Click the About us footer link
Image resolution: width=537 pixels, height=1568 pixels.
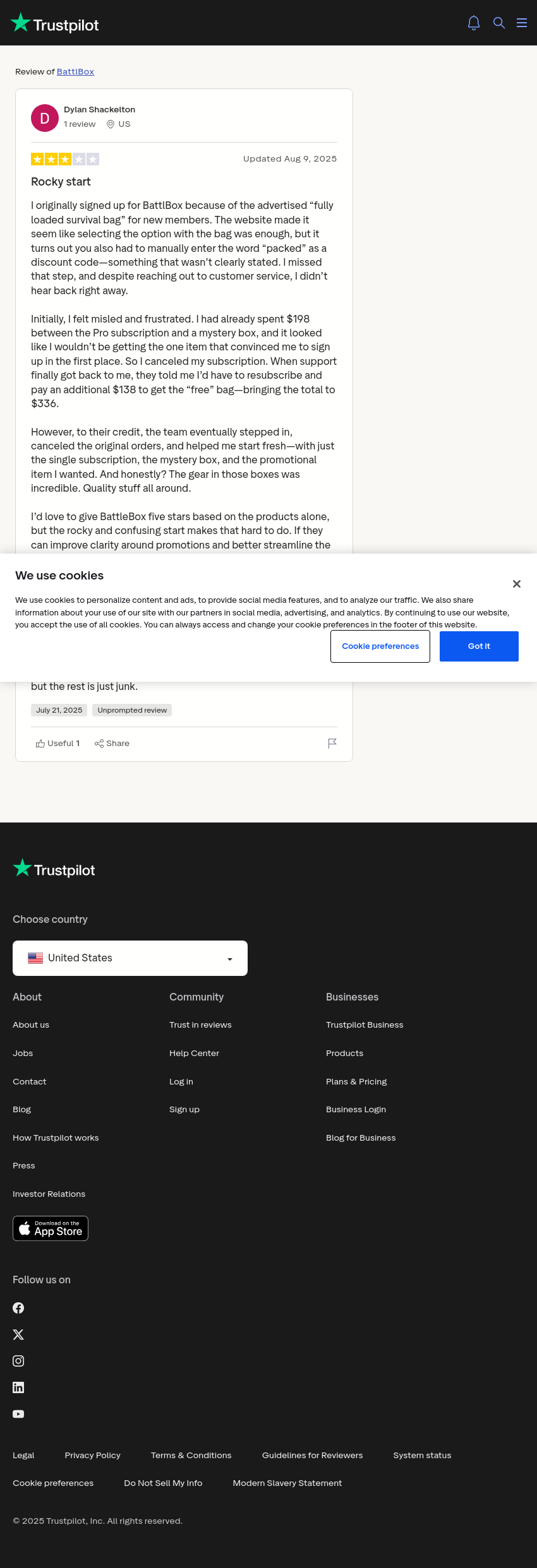click(x=31, y=1025)
